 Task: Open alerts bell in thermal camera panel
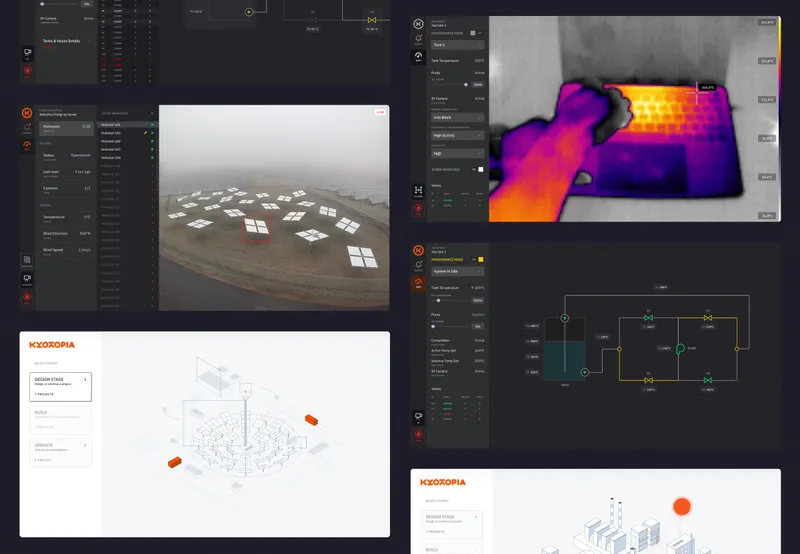coord(418,38)
